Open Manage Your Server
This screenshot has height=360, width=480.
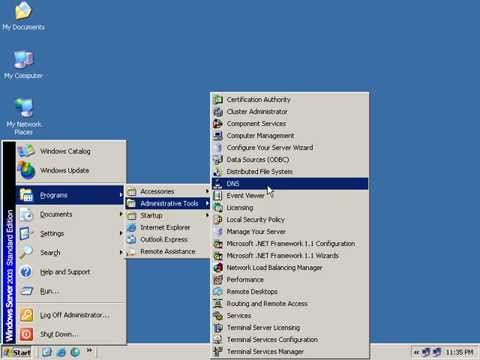[290, 231]
